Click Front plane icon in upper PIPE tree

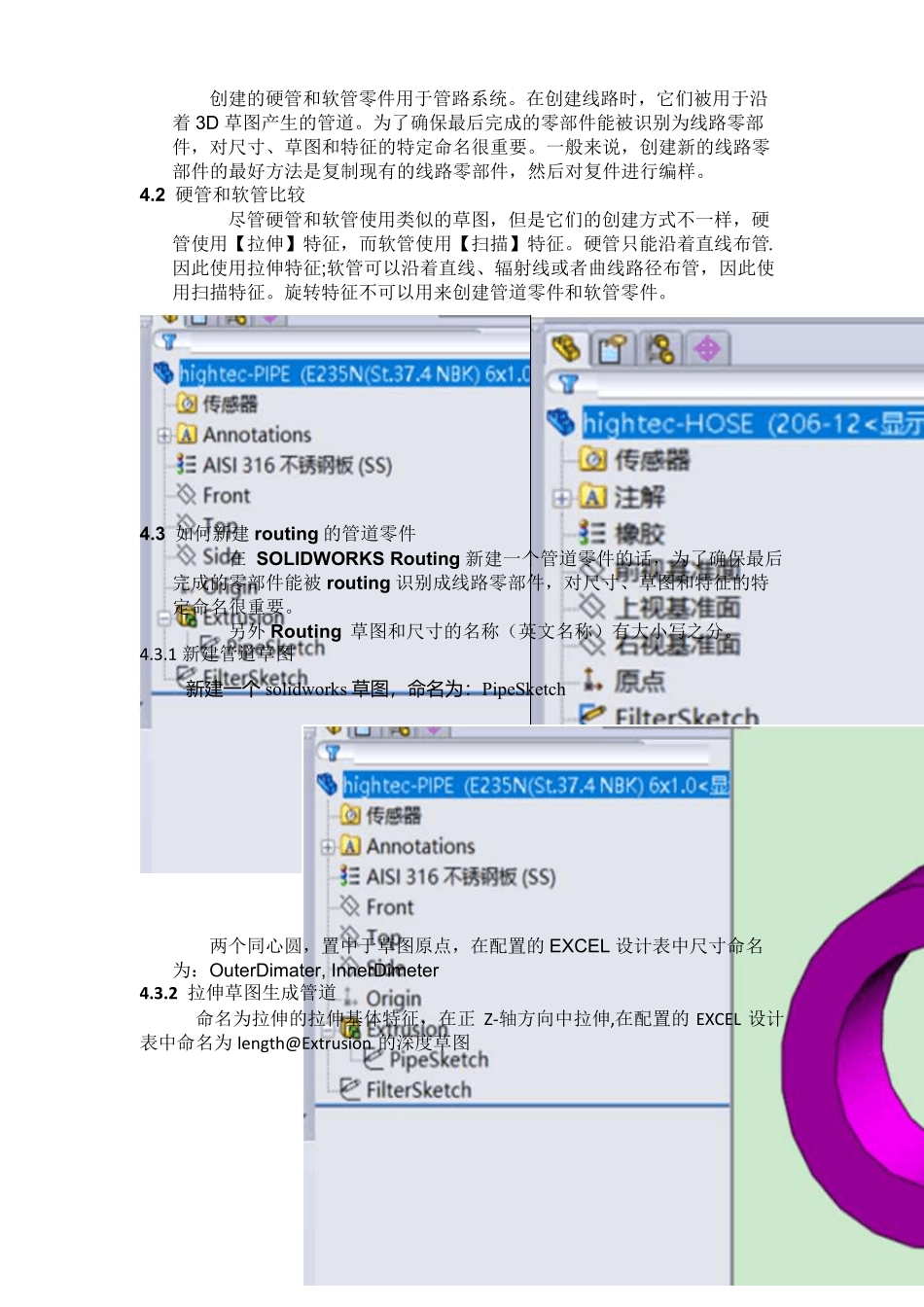(187, 495)
